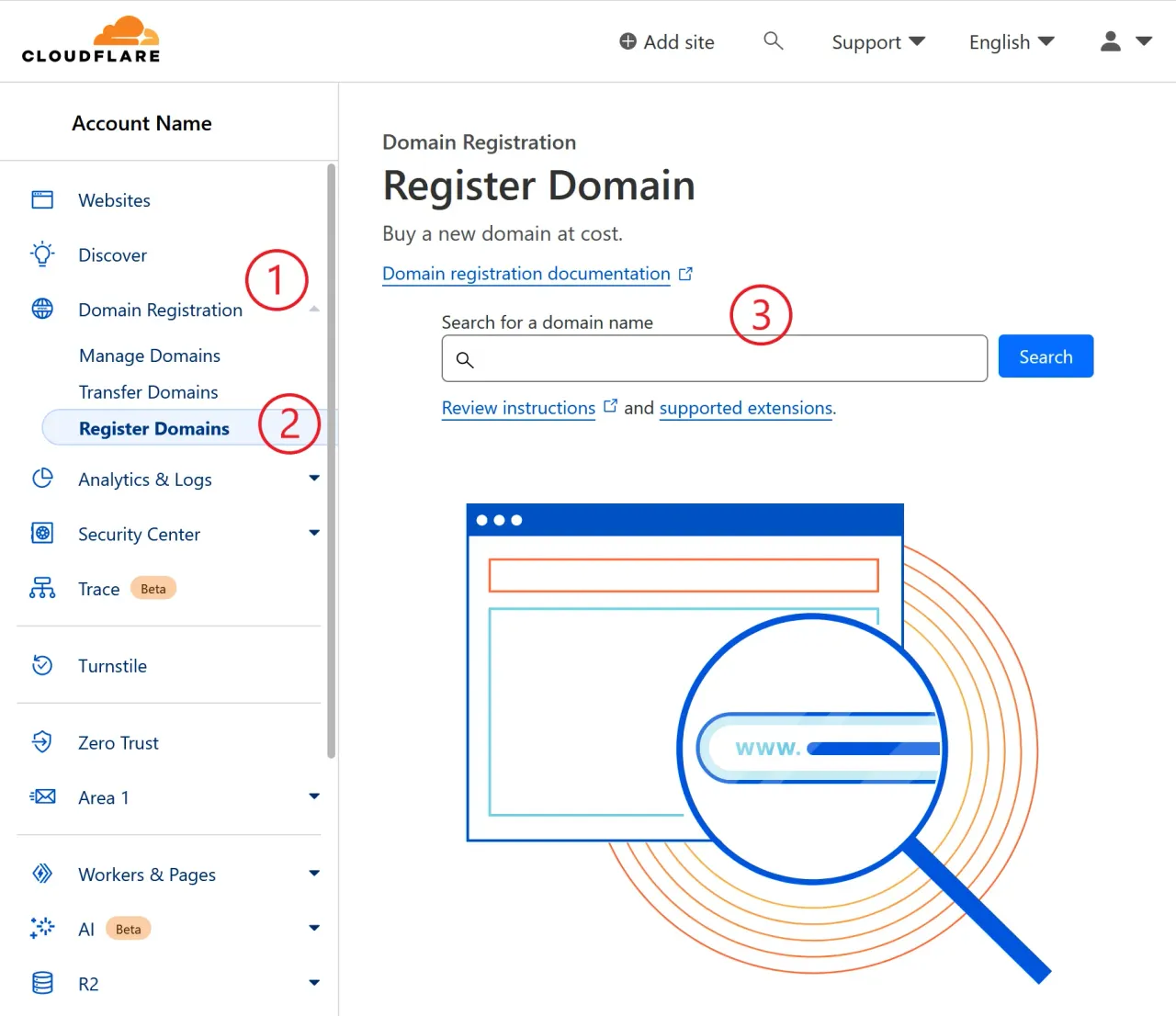
Task: Click the 'Domain Registration' breadcrumb text above heading
Action: tap(480, 142)
